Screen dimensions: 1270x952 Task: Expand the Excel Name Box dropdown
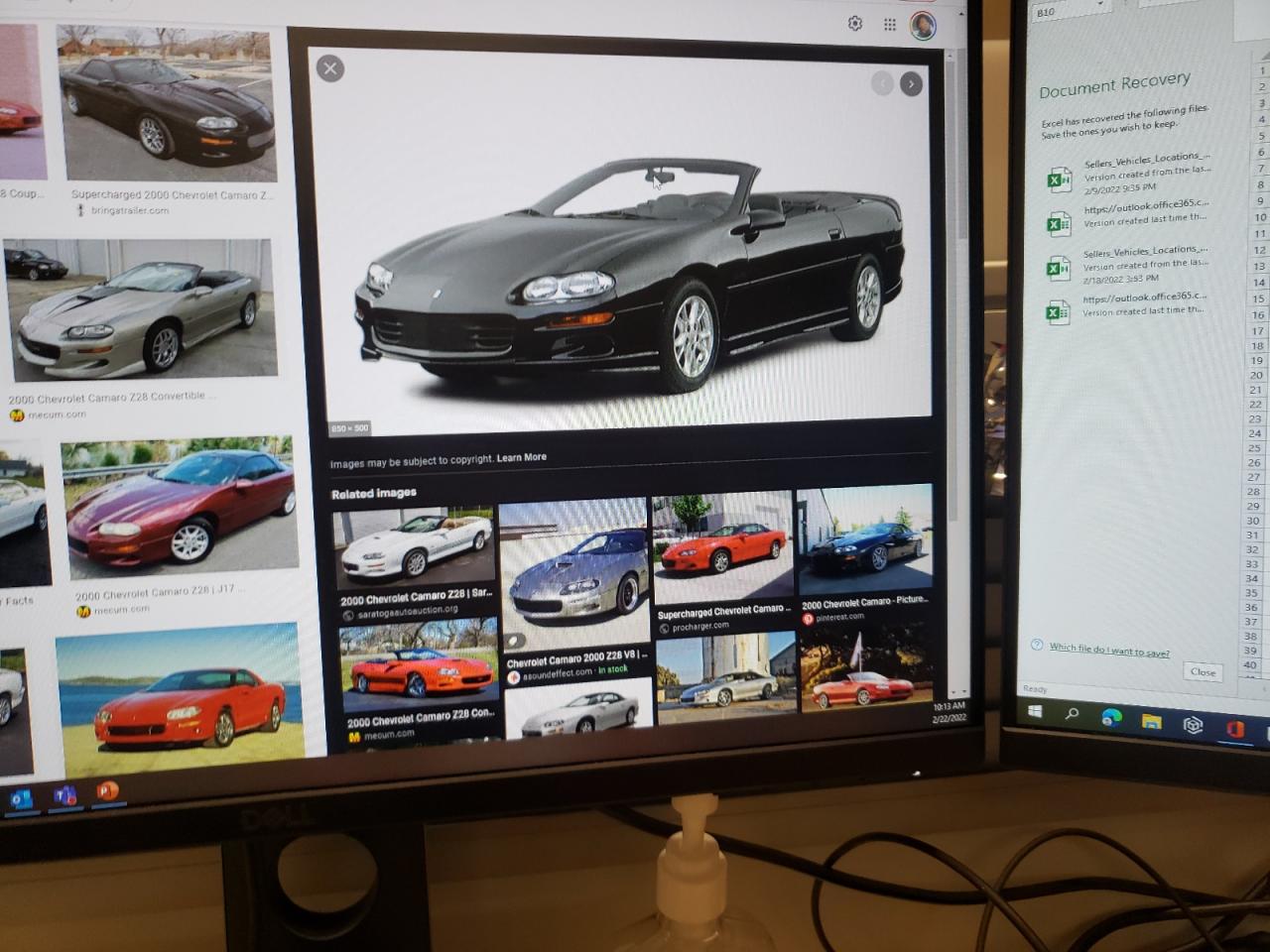(x=1099, y=6)
